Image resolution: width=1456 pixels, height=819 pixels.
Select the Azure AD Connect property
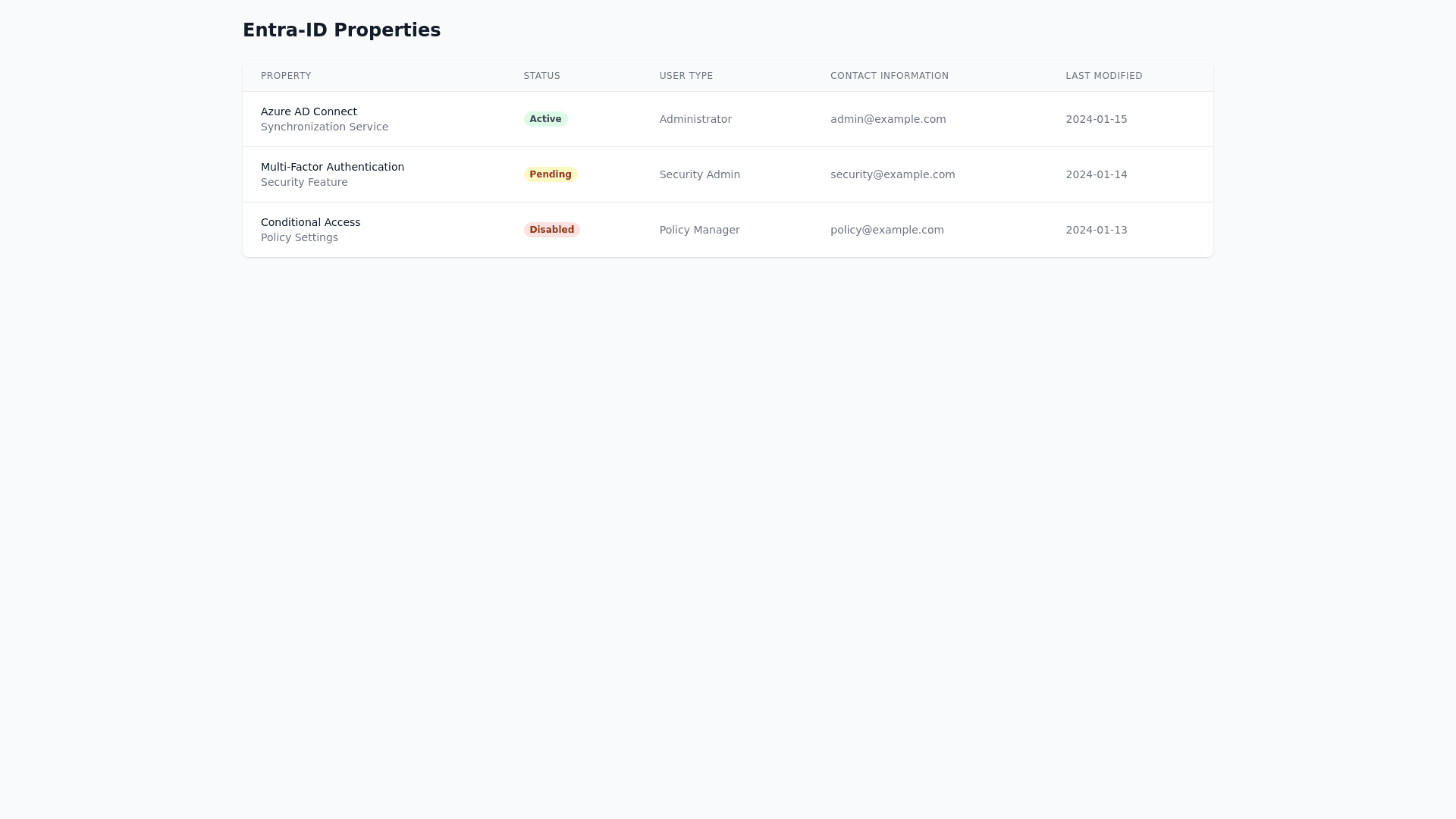point(309,111)
